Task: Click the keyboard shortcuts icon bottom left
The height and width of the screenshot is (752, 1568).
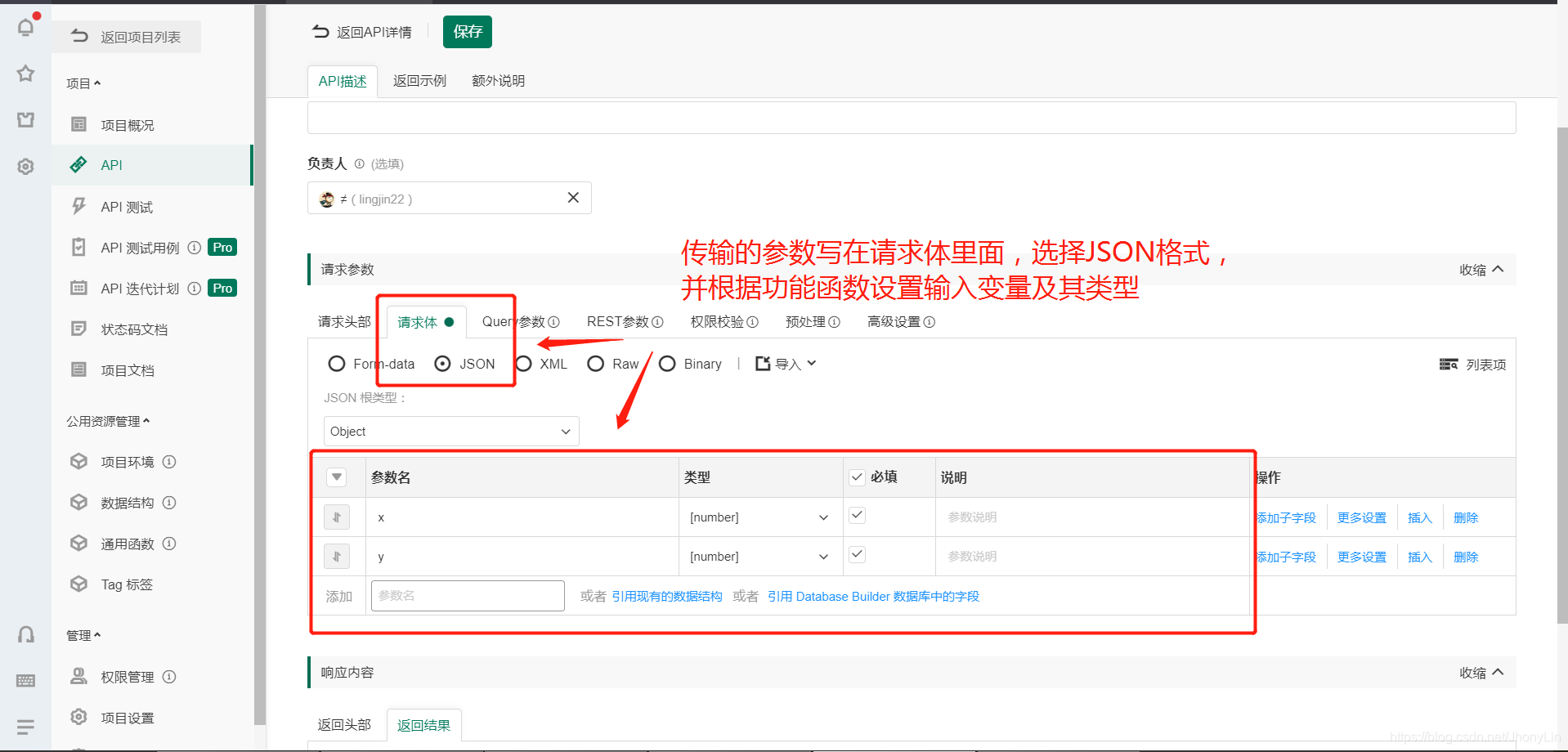Action: [x=25, y=680]
